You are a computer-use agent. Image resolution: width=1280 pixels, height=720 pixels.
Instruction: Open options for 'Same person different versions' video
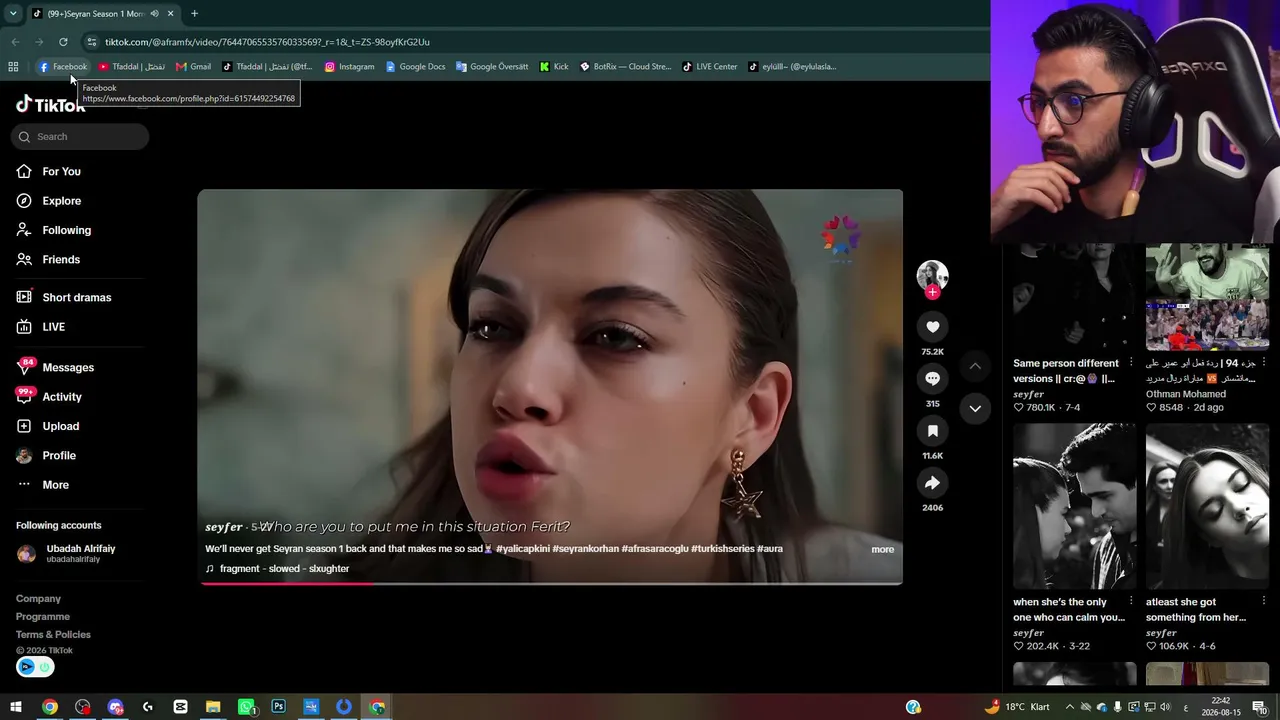point(1131,363)
